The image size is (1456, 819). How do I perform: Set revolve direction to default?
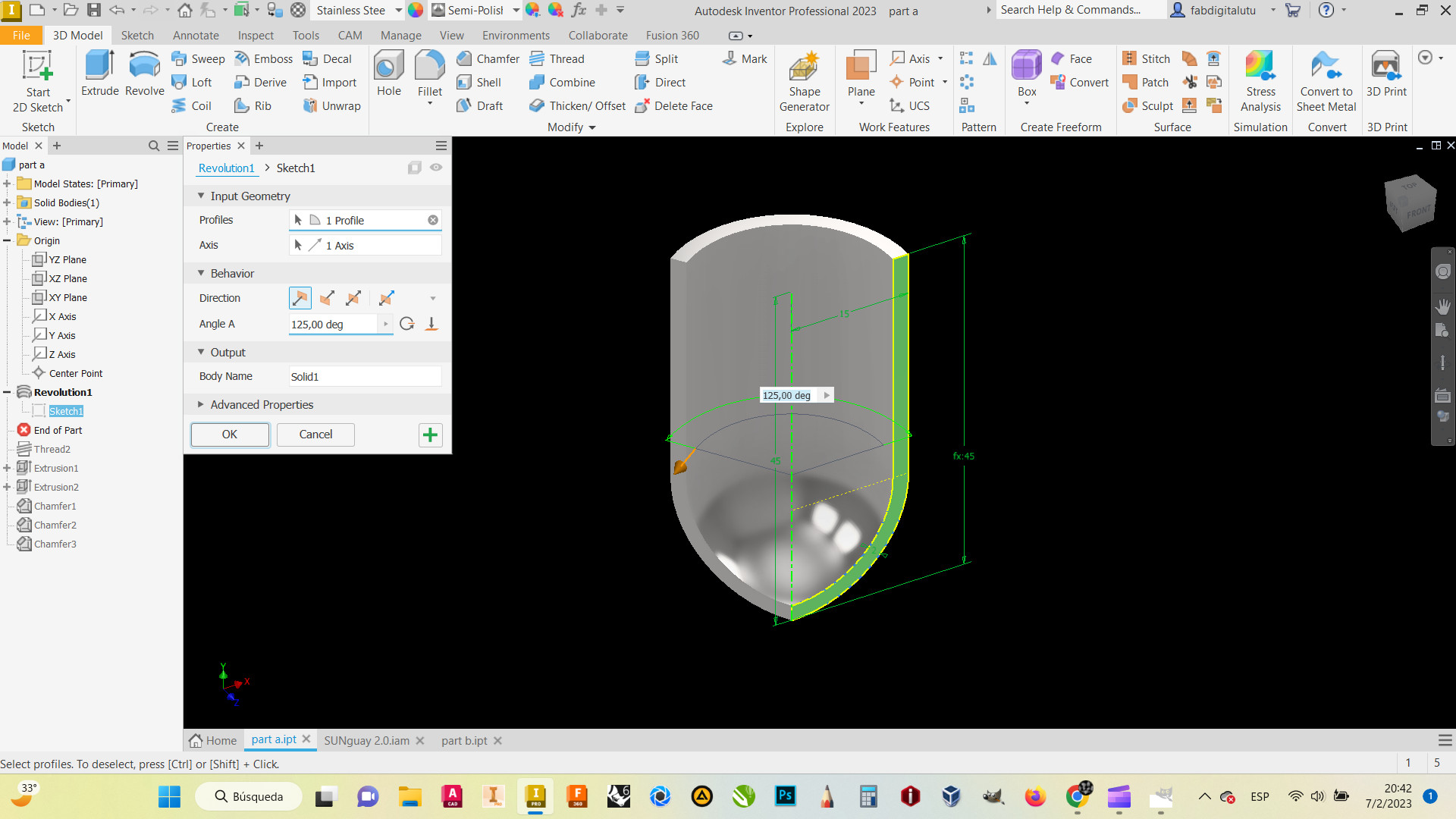click(300, 299)
